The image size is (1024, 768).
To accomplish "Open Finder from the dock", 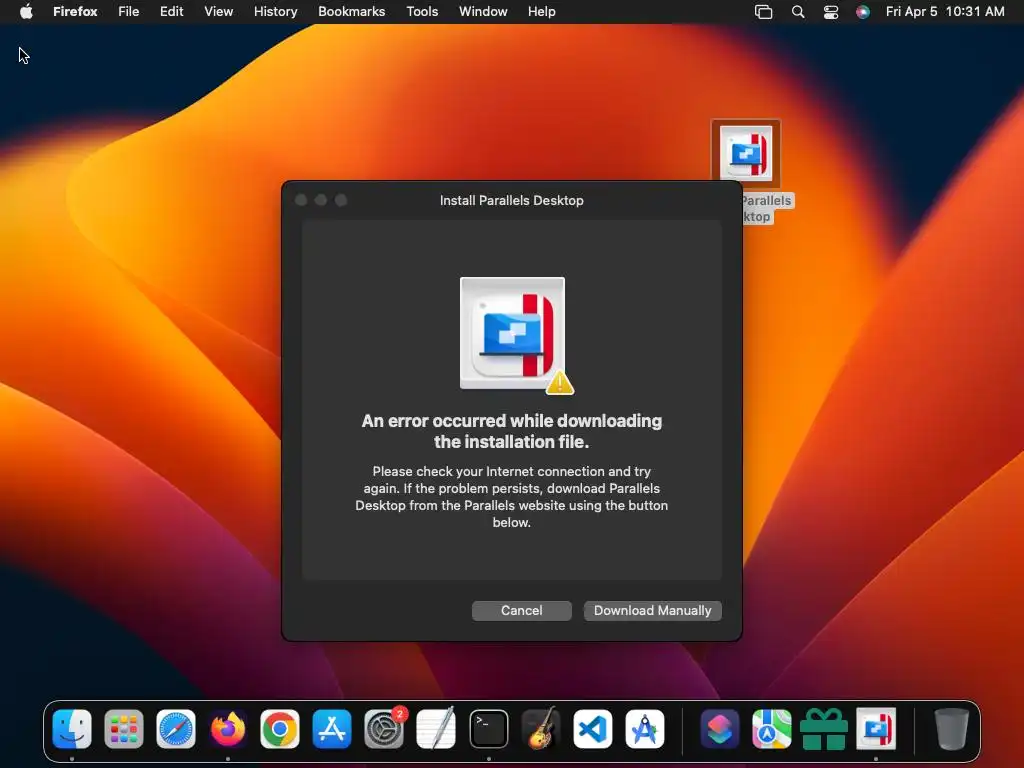I will coord(72,729).
